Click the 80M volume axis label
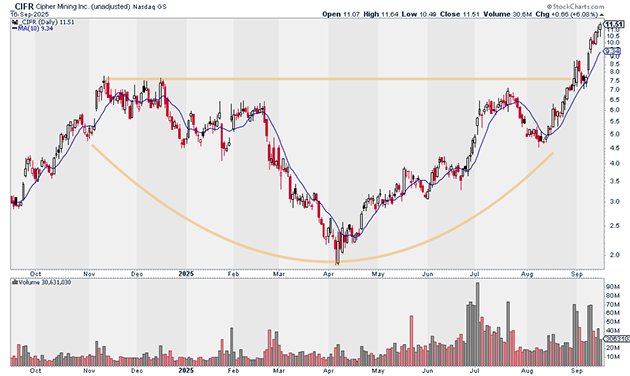Image resolution: width=630 pixels, height=376 pixels. [x=612, y=296]
